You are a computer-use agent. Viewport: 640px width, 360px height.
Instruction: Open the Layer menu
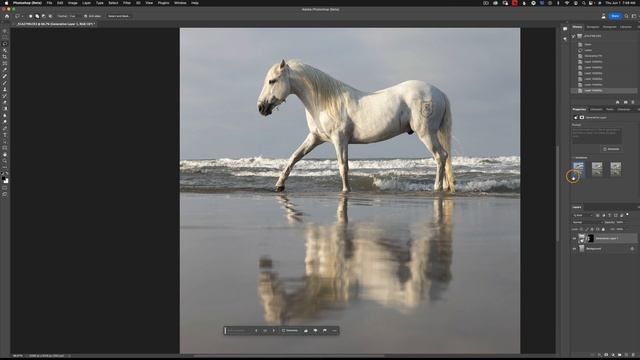coord(87,3)
